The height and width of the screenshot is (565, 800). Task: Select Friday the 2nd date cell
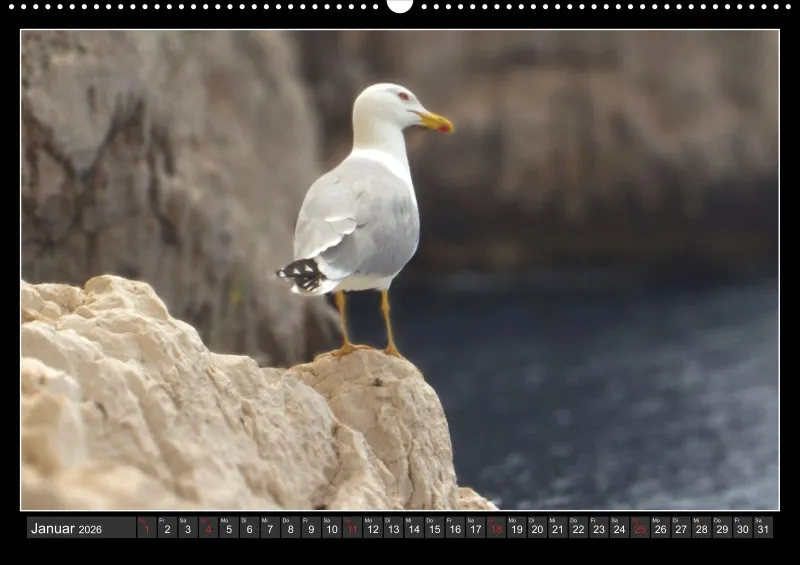click(x=167, y=528)
